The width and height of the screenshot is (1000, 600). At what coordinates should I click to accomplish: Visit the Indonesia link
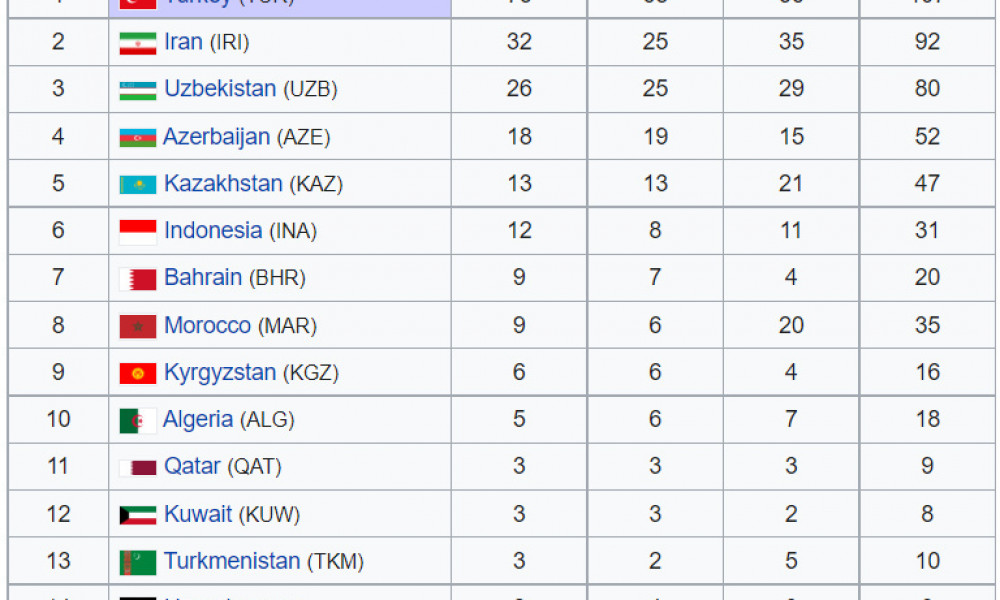coord(213,230)
